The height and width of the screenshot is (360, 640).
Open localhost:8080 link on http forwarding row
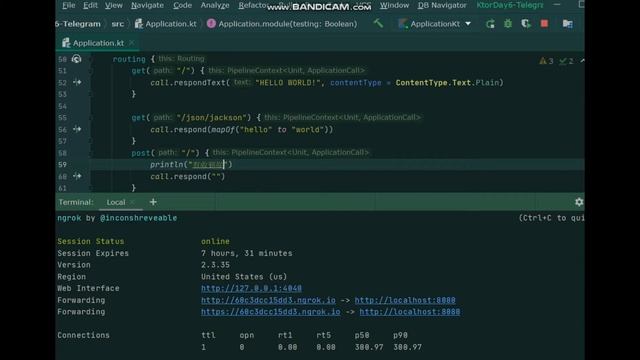[x=405, y=300]
